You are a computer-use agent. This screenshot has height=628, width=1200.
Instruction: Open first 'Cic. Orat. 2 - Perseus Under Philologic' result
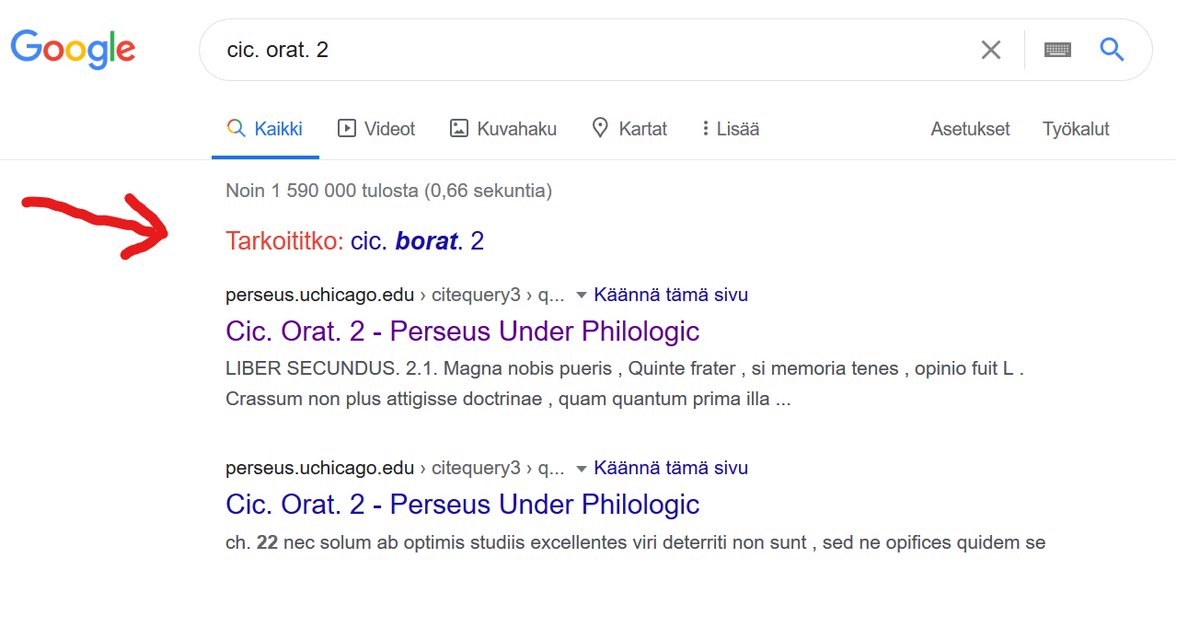coord(462,331)
